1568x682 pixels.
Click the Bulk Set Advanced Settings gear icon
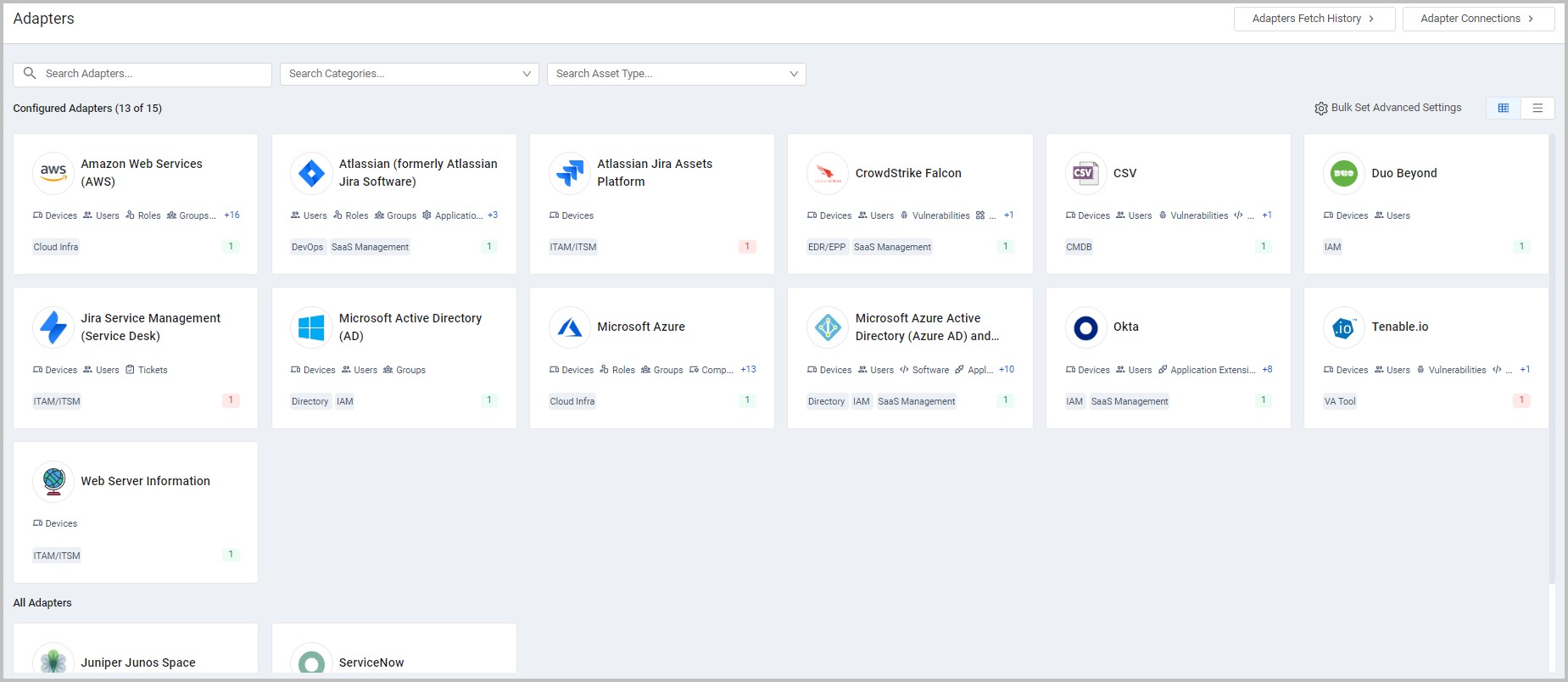(1321, 109)
